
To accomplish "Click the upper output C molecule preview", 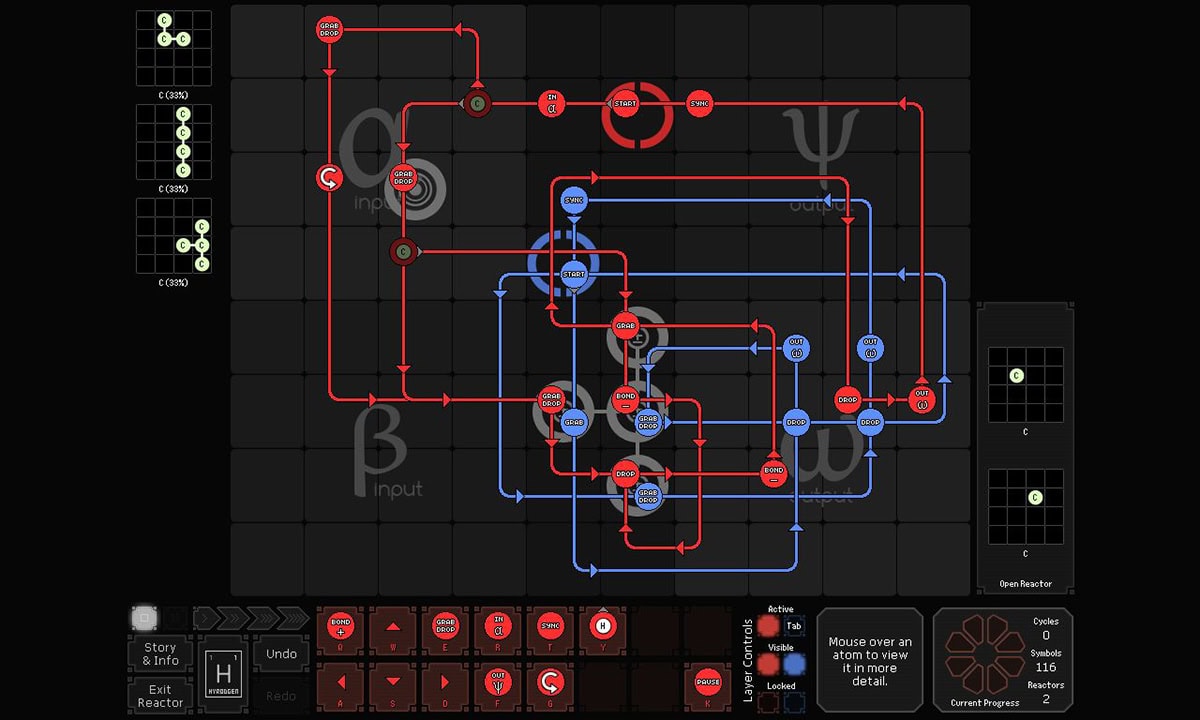I will [x=1025, y=385].
